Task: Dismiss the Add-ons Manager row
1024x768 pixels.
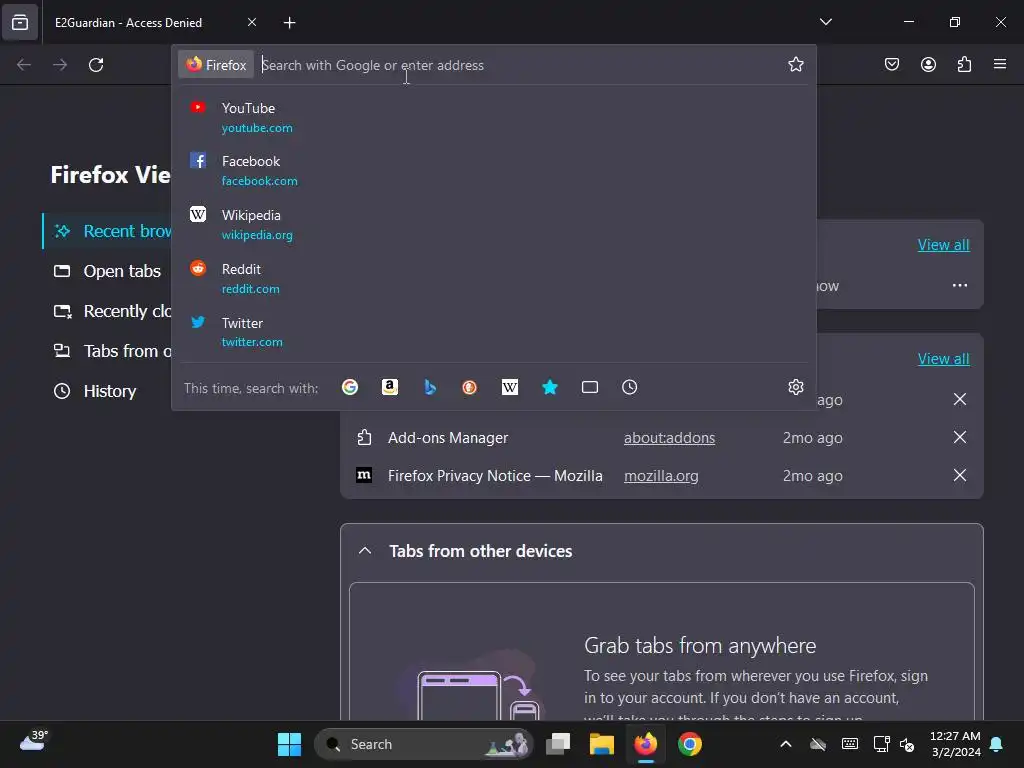Action: [x=959, y=437]
